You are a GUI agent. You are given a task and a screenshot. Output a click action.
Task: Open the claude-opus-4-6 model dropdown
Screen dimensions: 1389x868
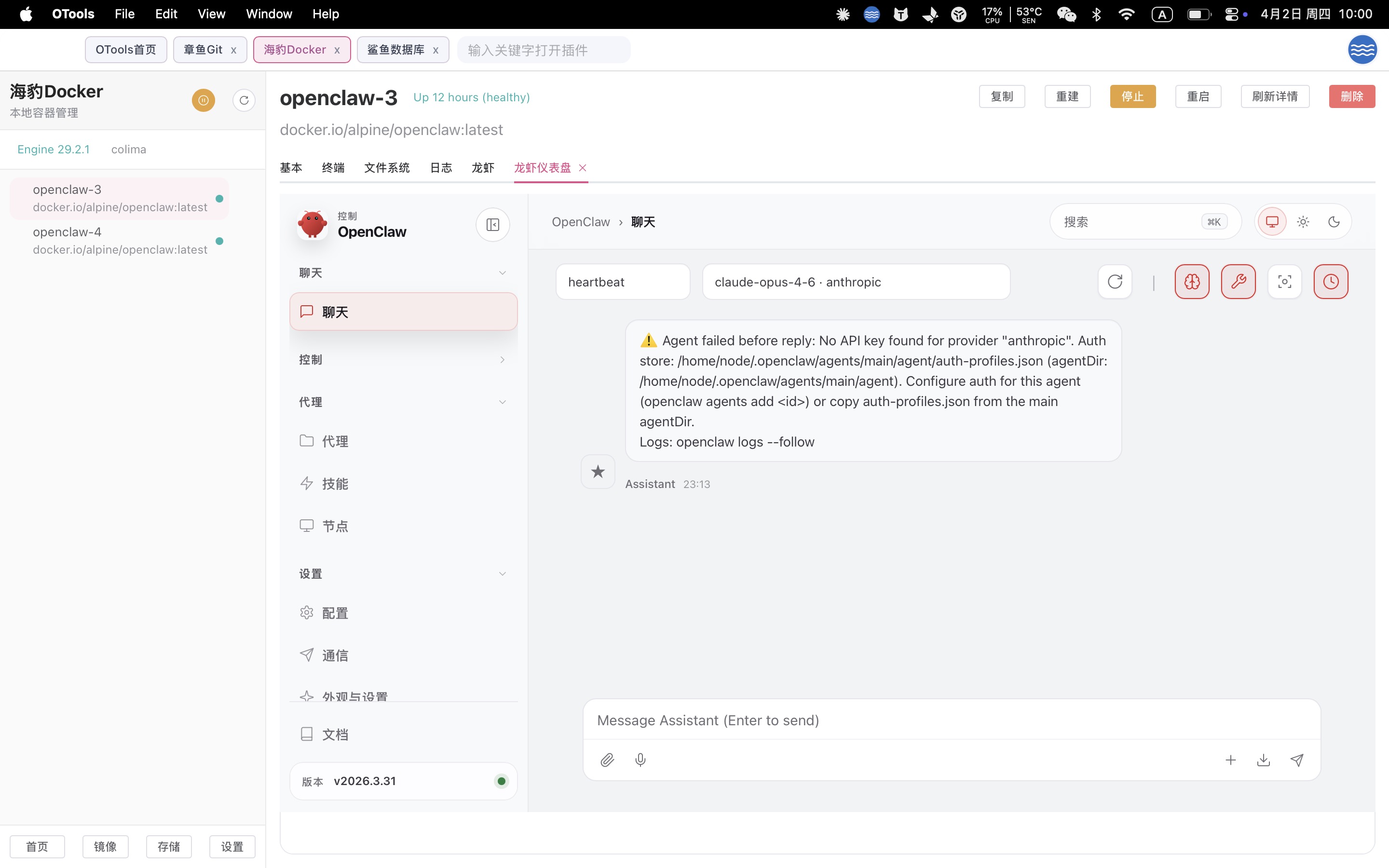[855, 282]
